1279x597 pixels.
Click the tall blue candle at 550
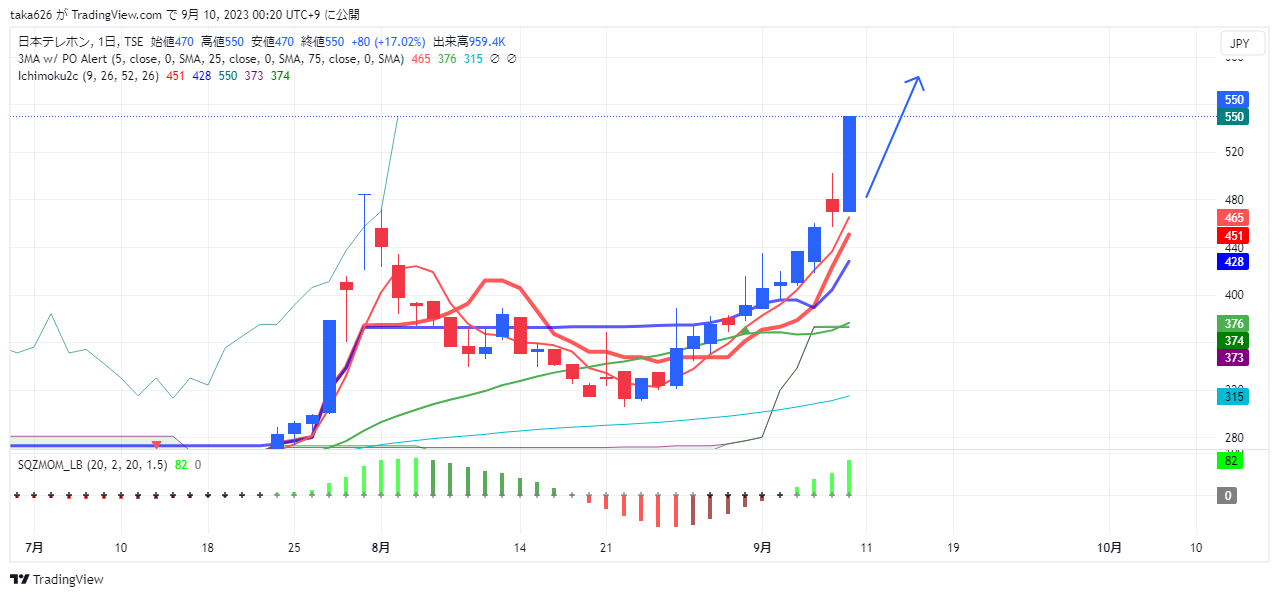pos(849,163)
